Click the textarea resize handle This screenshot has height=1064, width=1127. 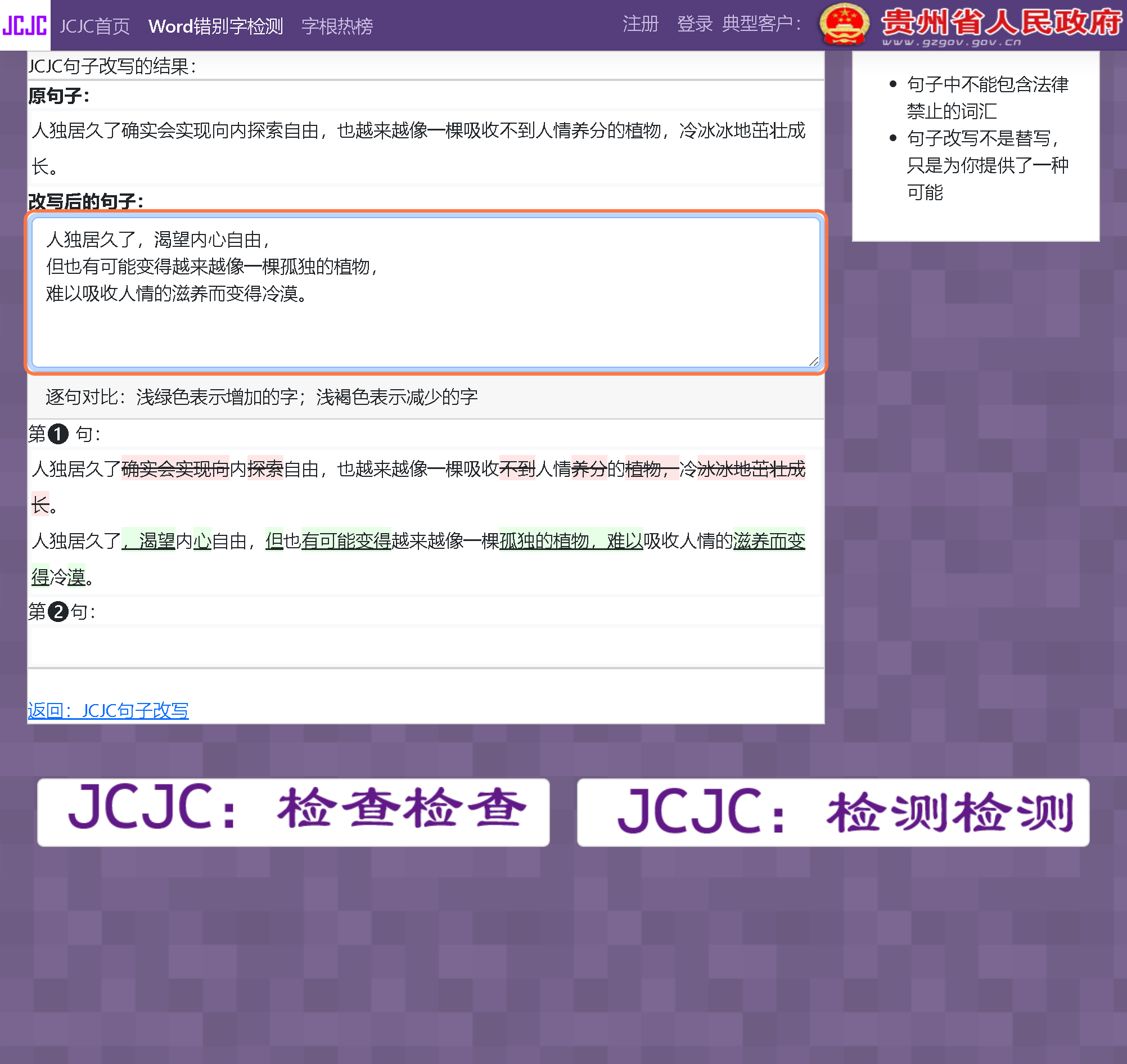814,361
